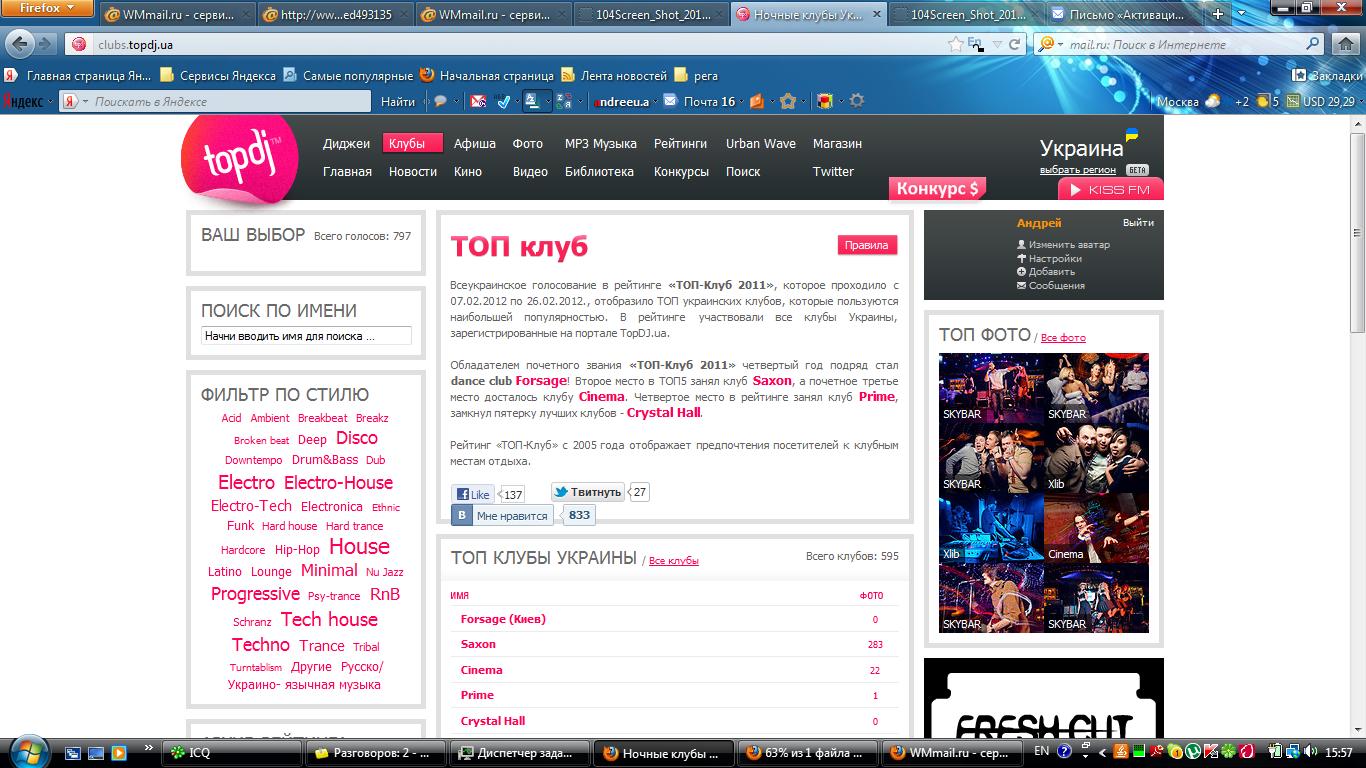Reload the page with the refresh icon

[x=1014, y=45]
